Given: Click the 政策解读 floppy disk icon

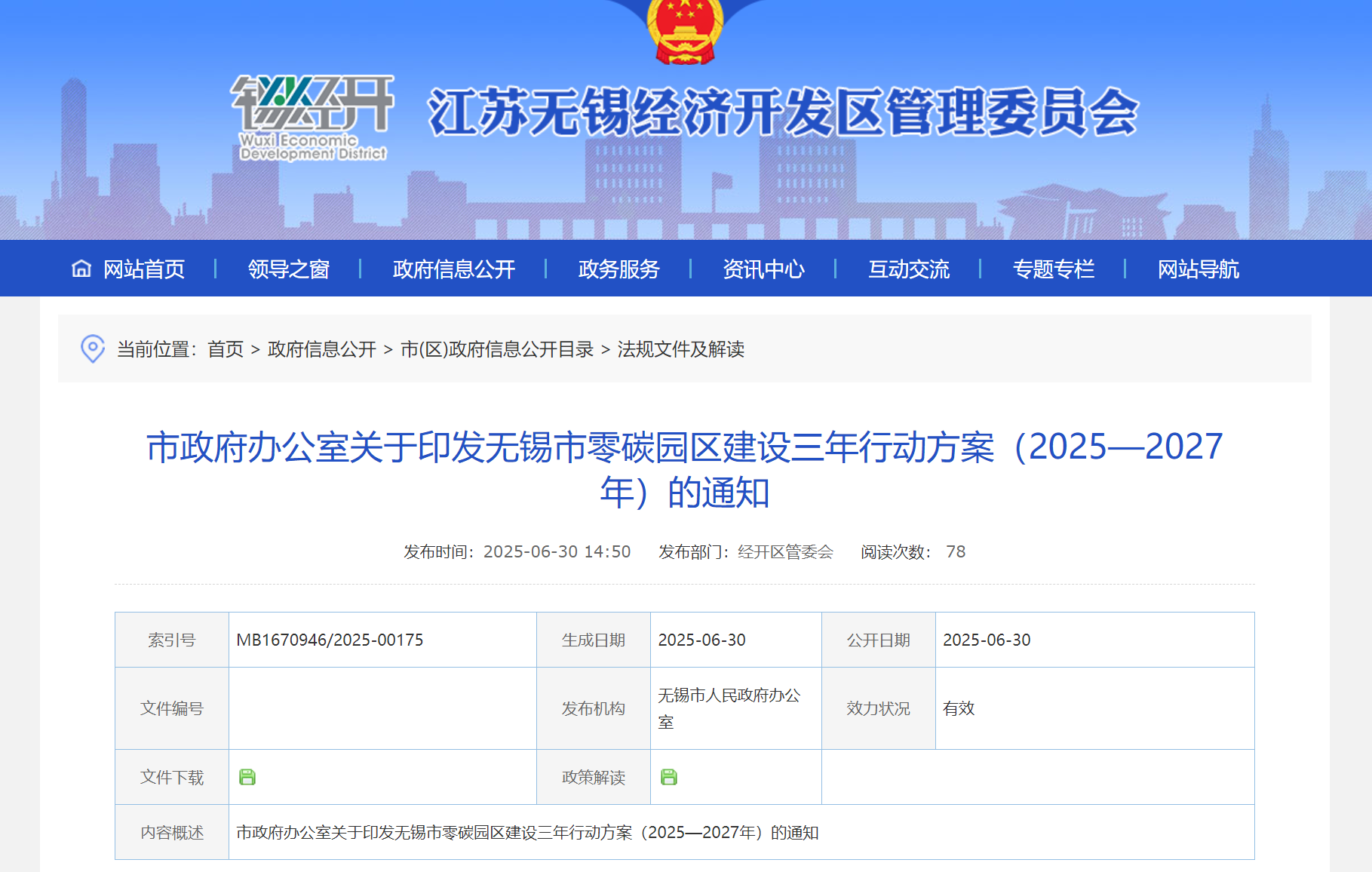Looking at the screenshot, I should point(670,776).
